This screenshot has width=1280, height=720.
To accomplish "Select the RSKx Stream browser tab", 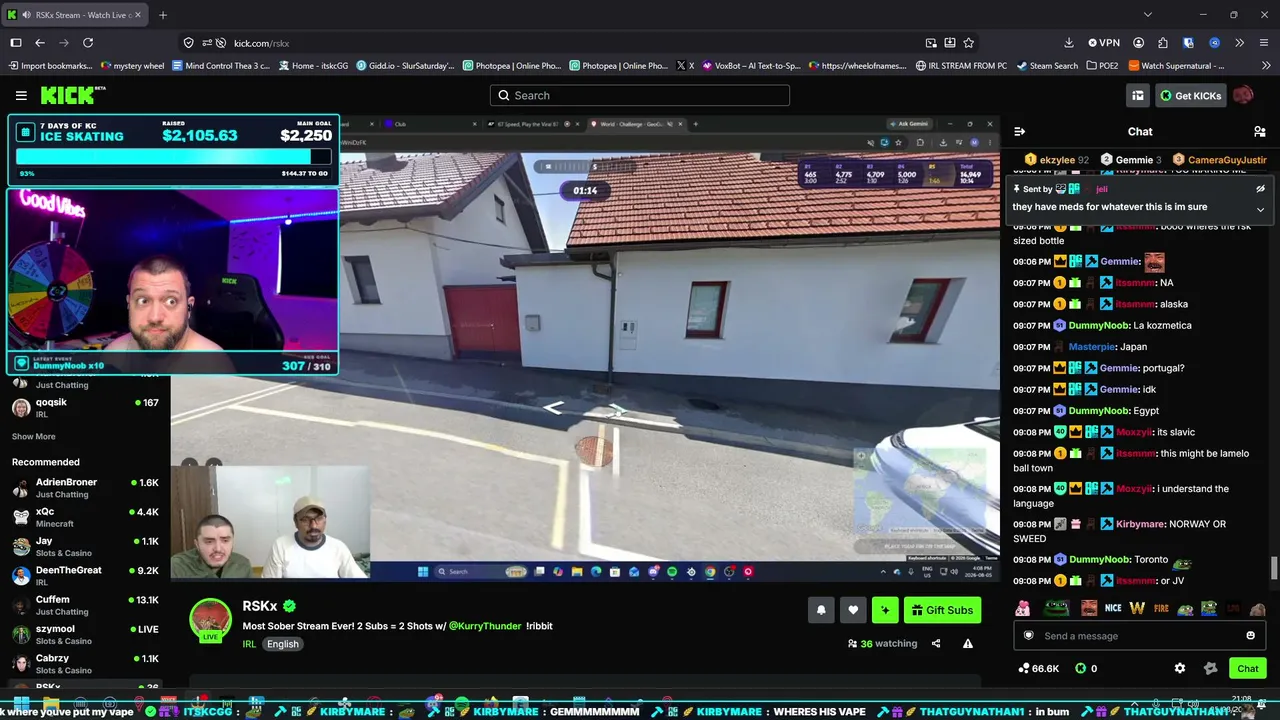I will click(76, 15).
